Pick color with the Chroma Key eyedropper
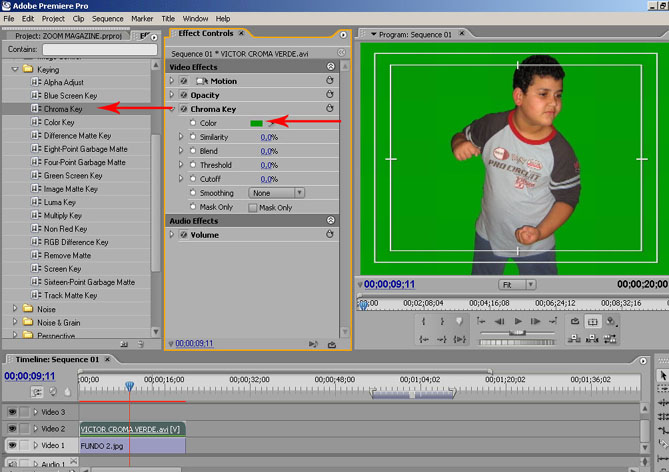 (x=271, y=123)
